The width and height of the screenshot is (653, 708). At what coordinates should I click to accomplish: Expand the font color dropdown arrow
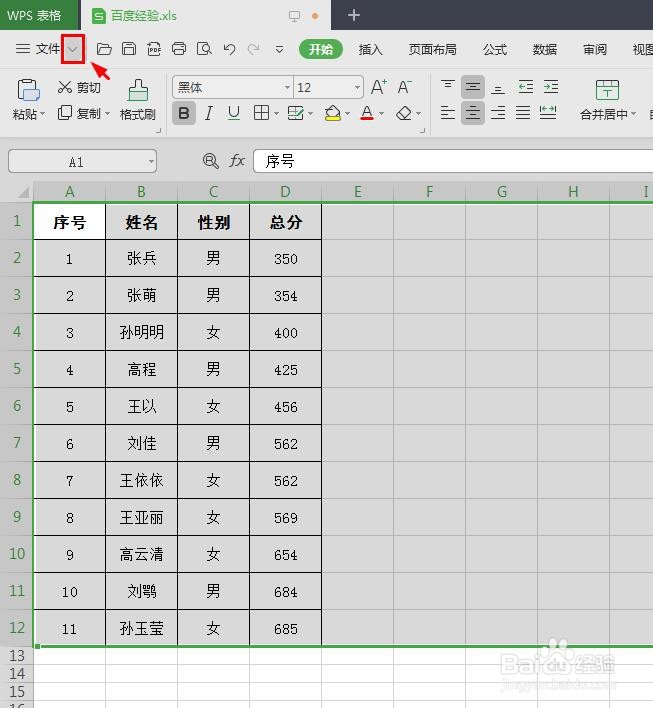pos(382,113)
